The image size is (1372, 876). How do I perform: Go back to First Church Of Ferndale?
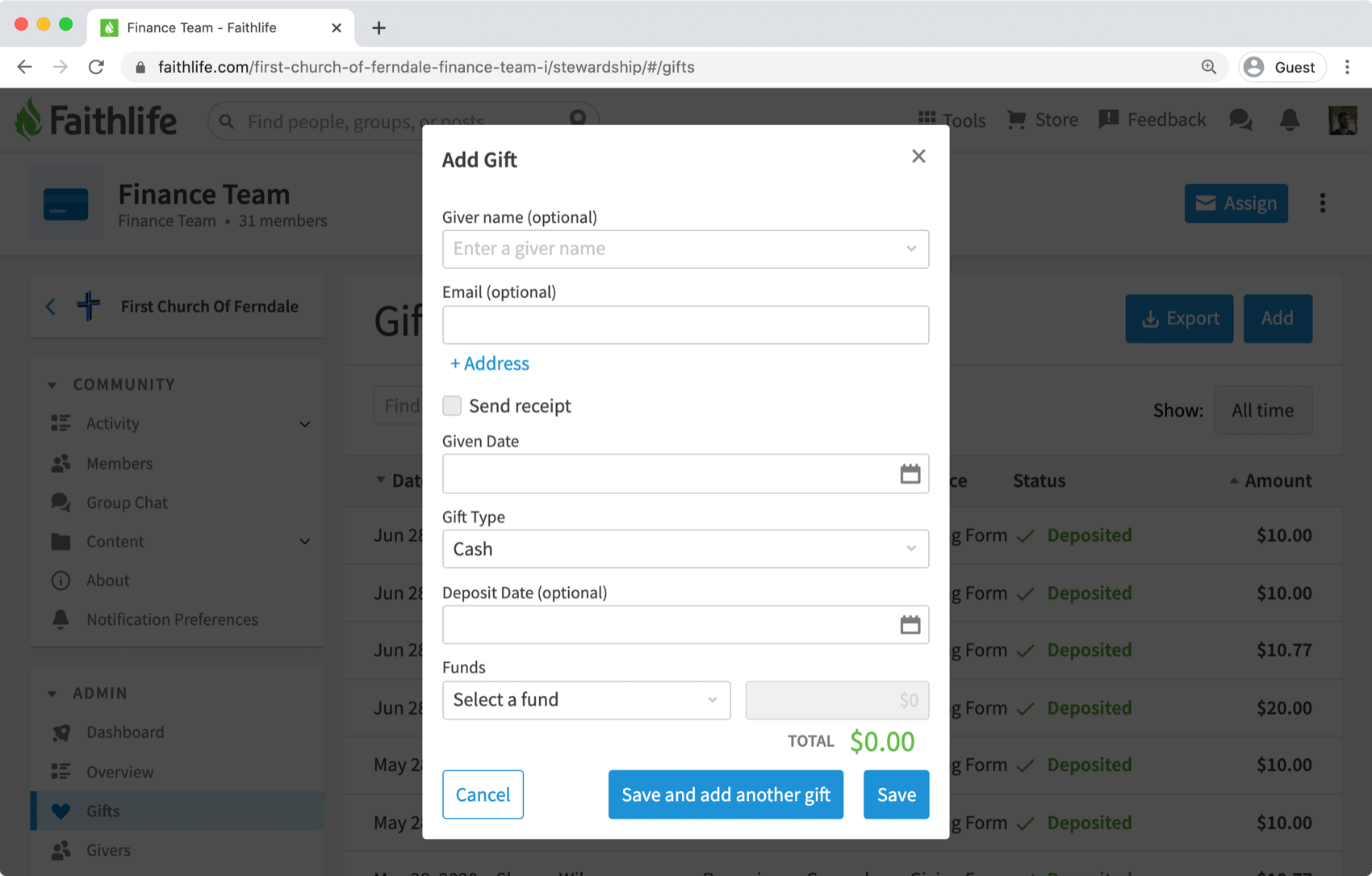tap(50, 306)
